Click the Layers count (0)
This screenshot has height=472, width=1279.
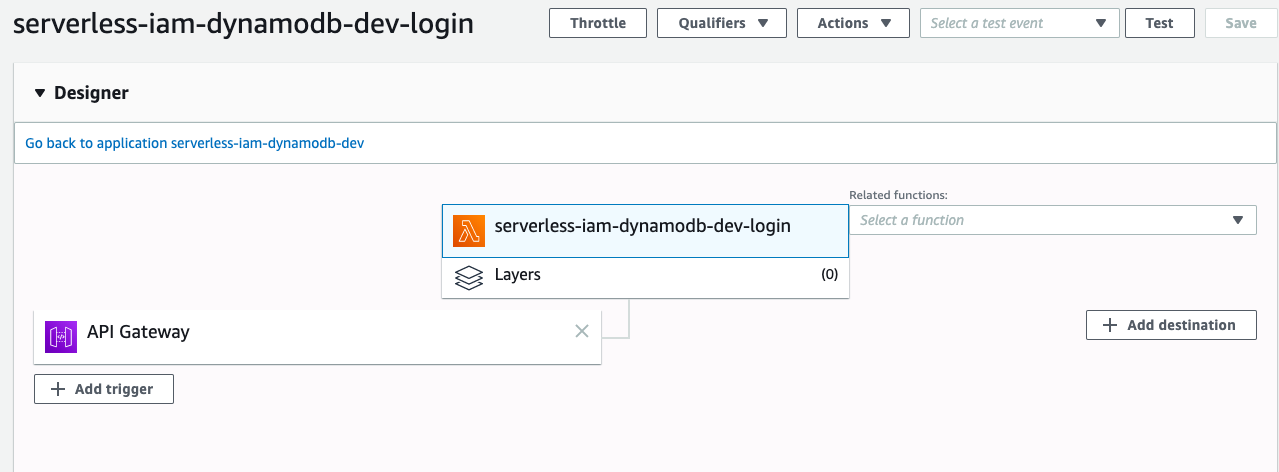[829, 275]
